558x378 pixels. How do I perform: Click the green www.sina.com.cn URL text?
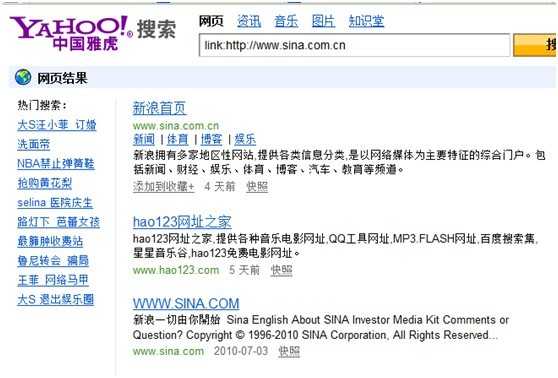coord(176,126)
